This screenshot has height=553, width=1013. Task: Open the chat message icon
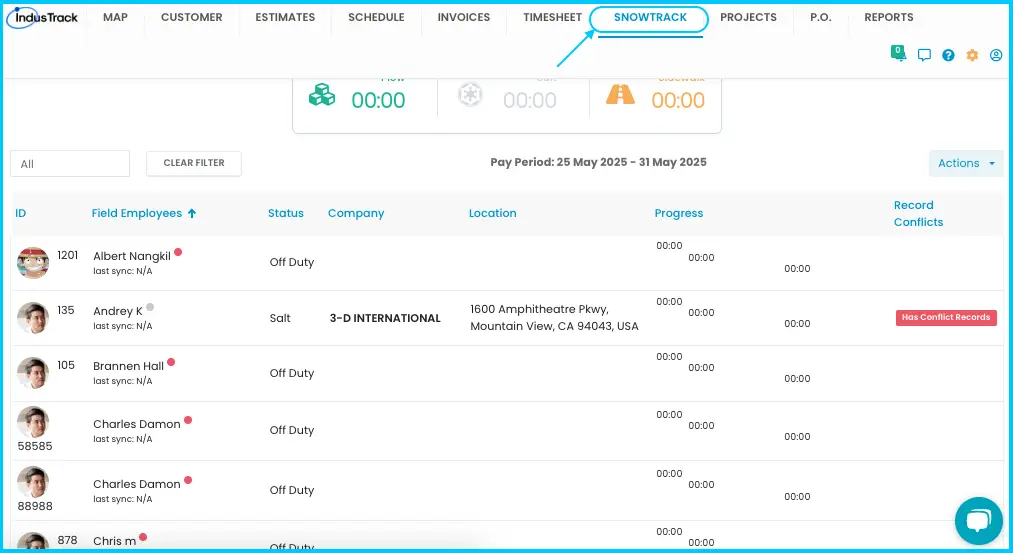pyautogui.click(x=924, y=55)
